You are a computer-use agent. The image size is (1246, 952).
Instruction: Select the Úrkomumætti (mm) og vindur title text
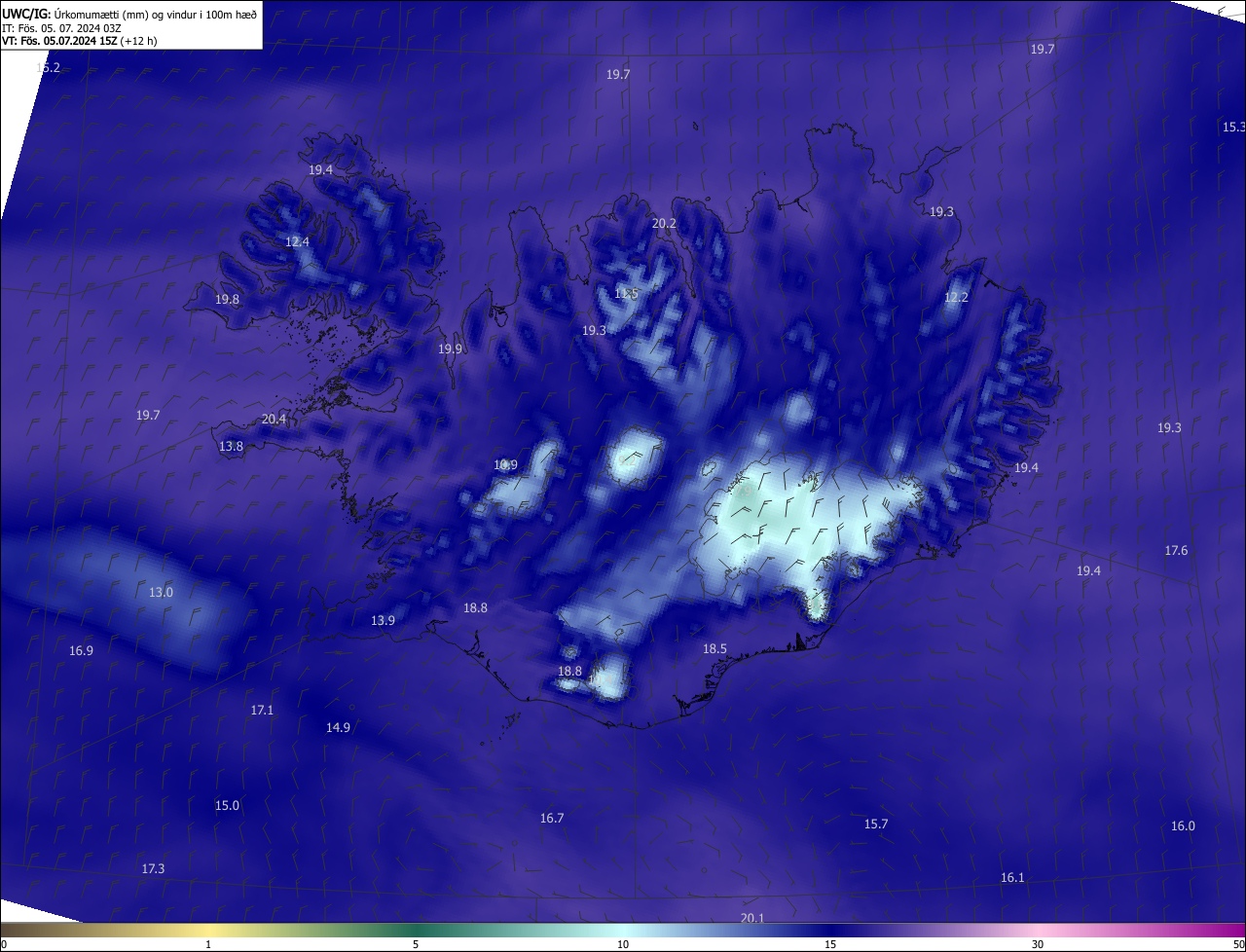156,15
